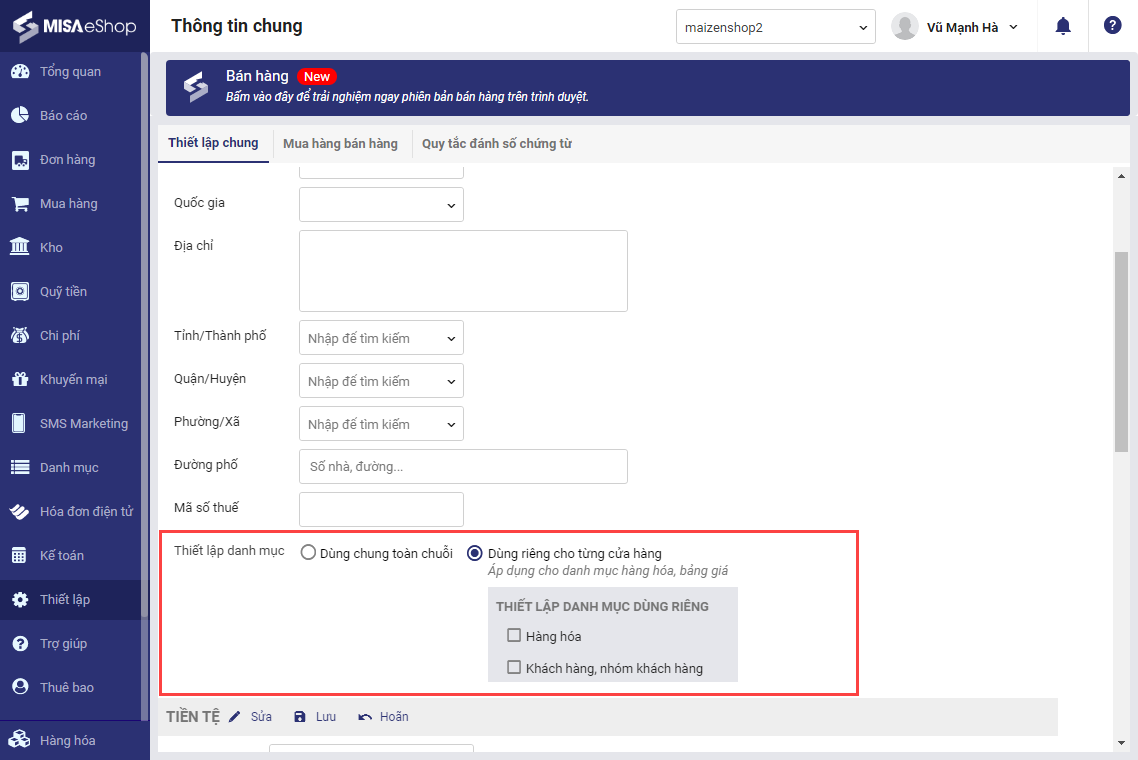Switch to Mua hàng bán hàng tab
Screen dimensions: 1138x760
coord(340,144)
